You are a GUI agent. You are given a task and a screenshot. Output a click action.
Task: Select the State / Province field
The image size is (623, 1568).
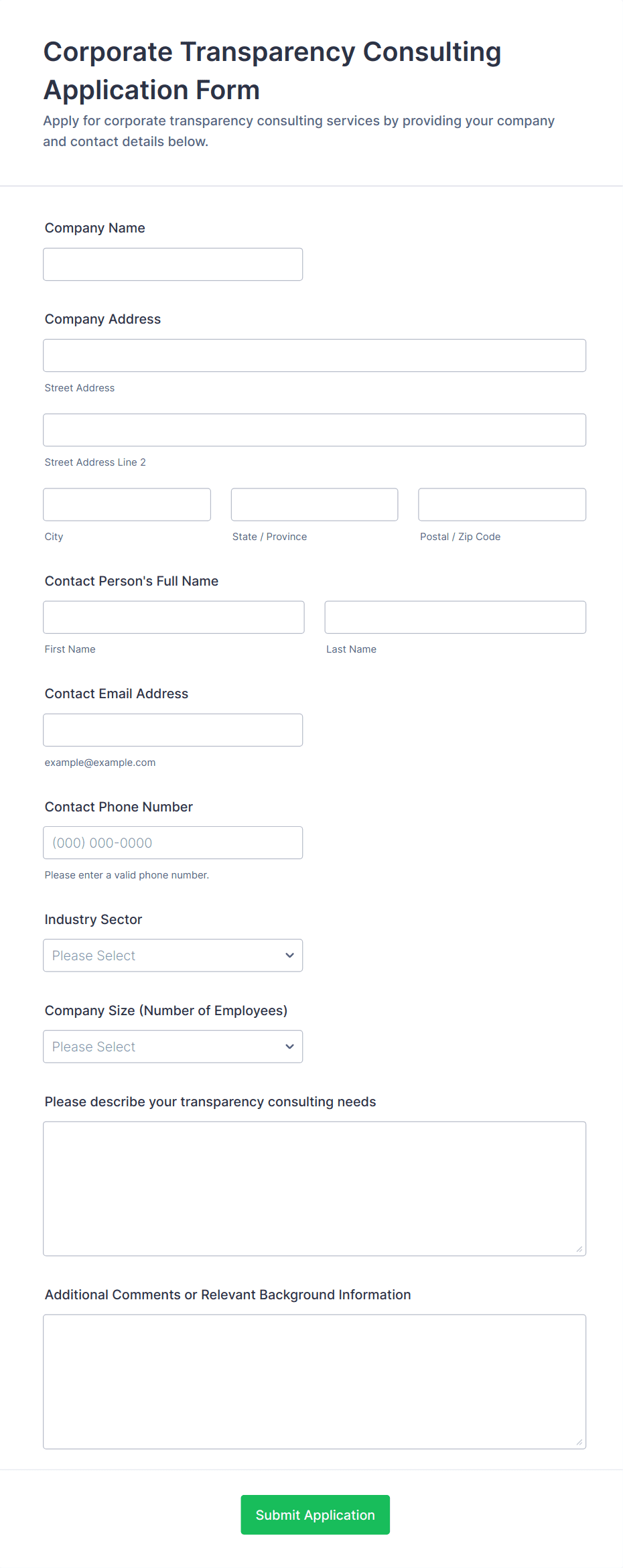click(314, 504)
